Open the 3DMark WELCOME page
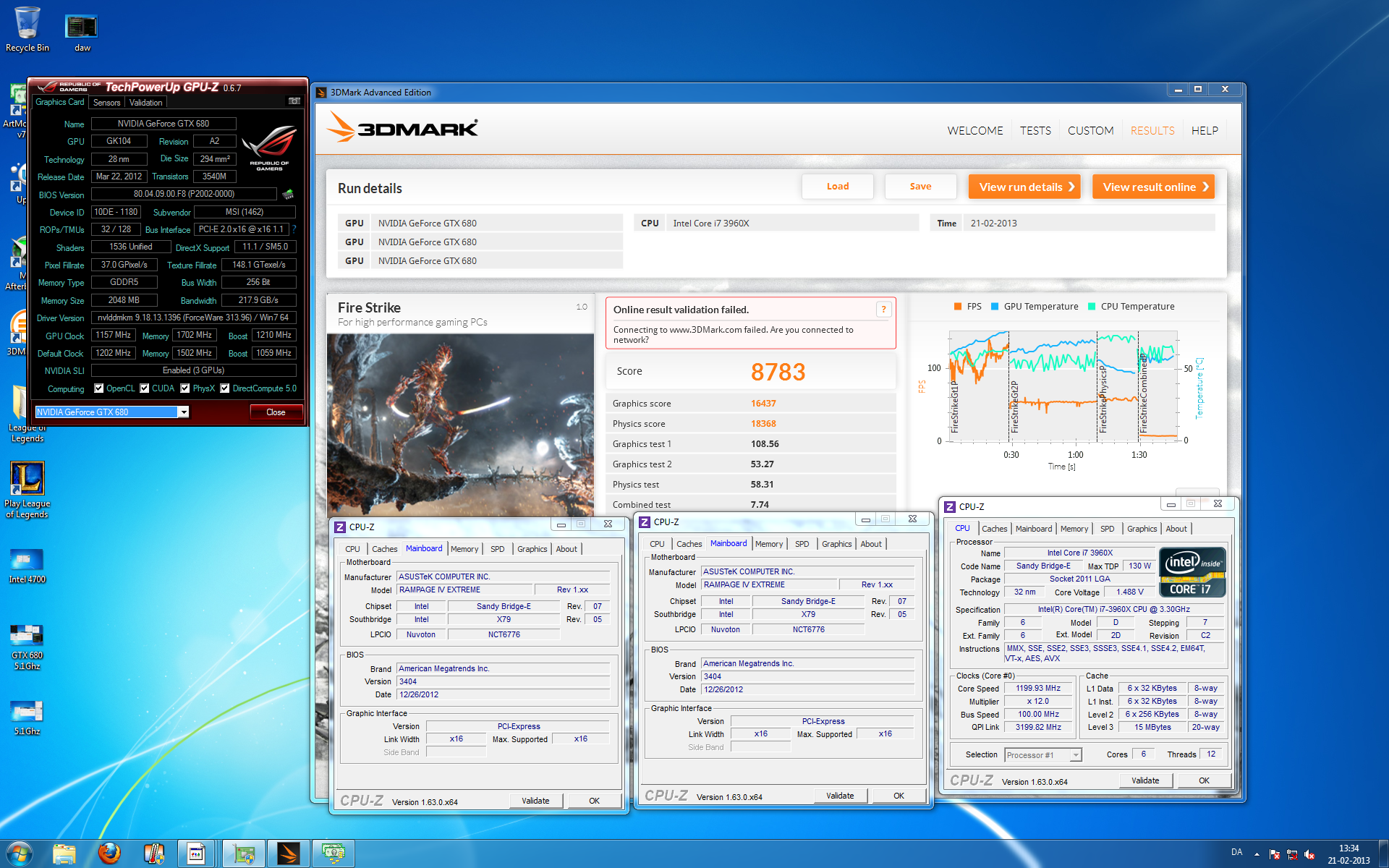The width and height of the screenshot is (1389, 868). click(974, 131)
